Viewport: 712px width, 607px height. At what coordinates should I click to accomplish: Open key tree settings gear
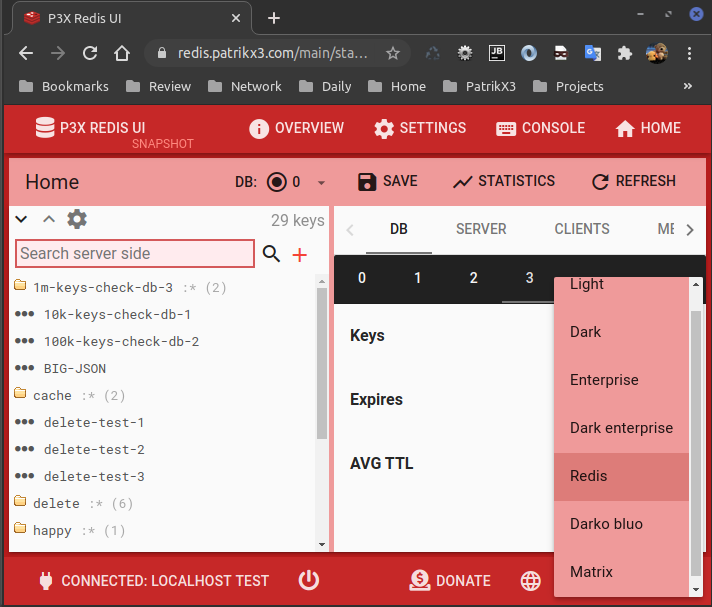tap(77, 219)
